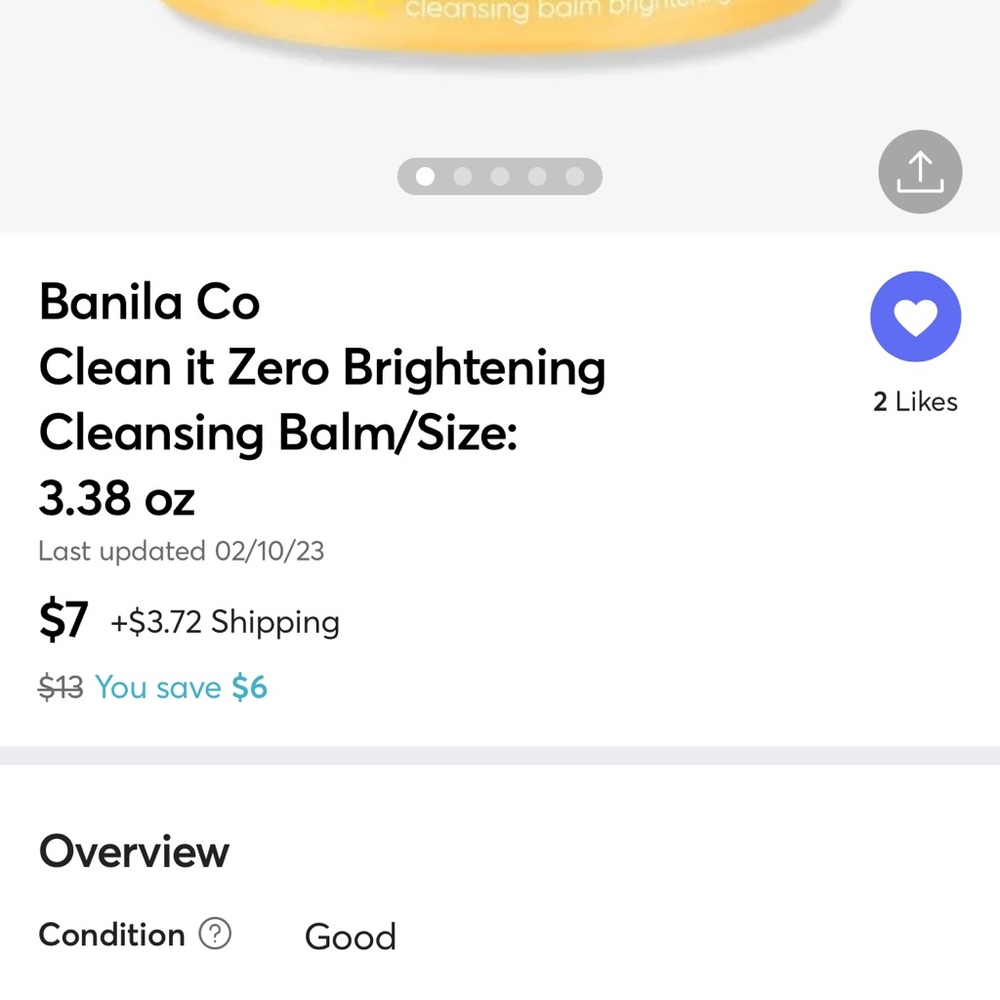
Task: Tap the Banila Co brand name
Action: pyautogui.click(x=149, y=302)
